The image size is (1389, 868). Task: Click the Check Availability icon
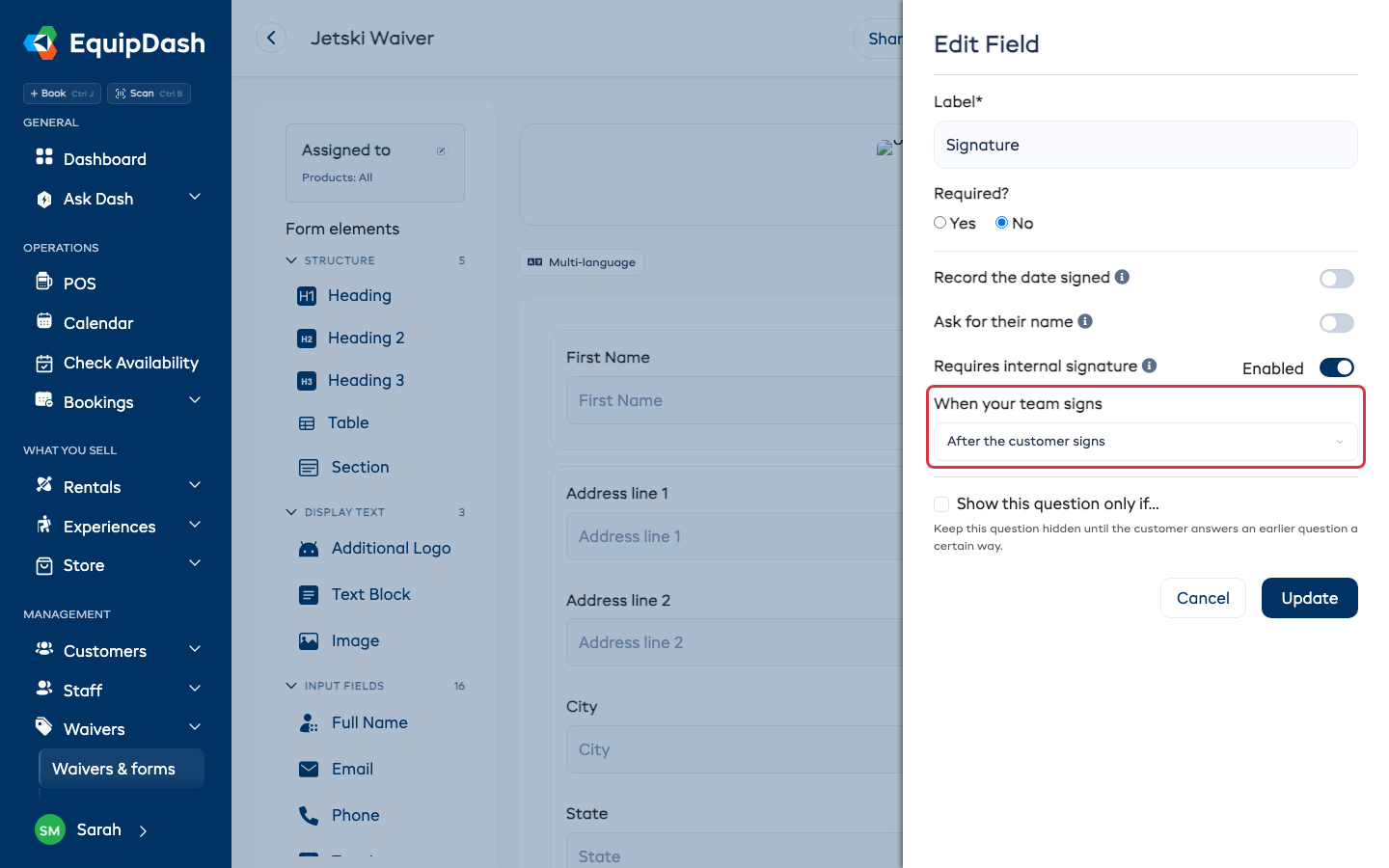click(44, 364)
